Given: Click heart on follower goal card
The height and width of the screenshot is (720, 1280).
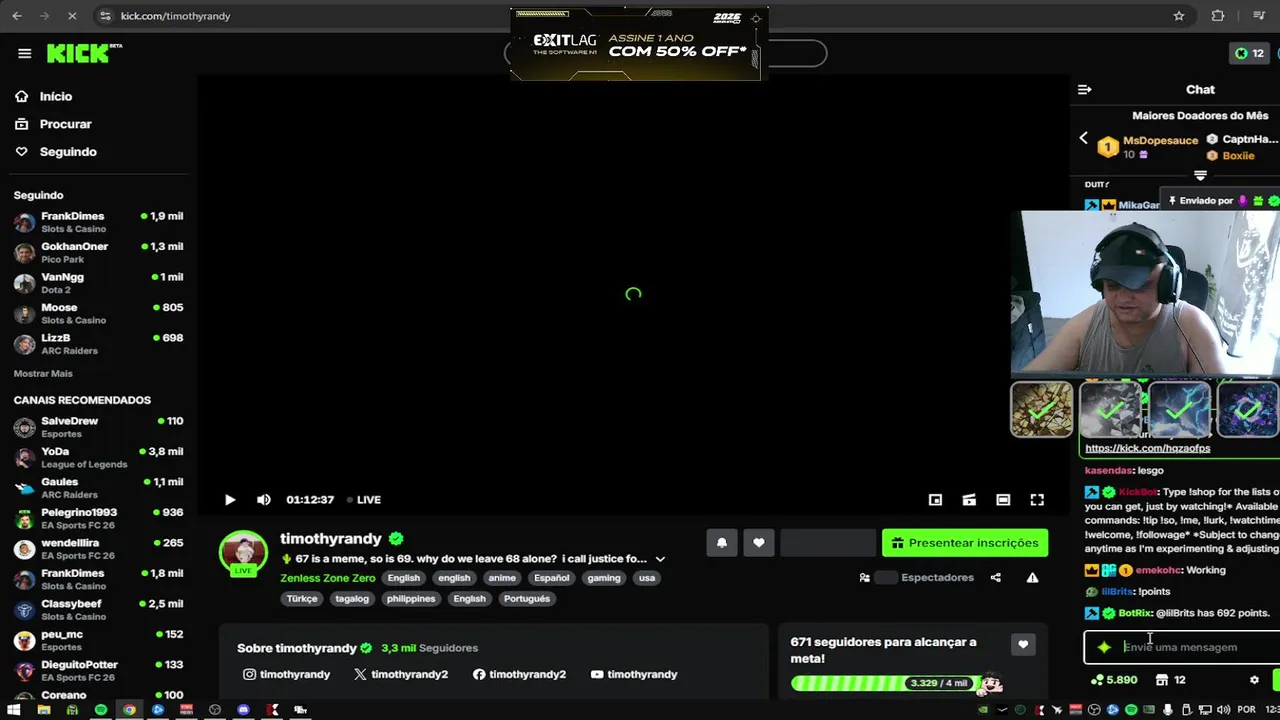Looking at the screenshot, I should (1022, 645).
